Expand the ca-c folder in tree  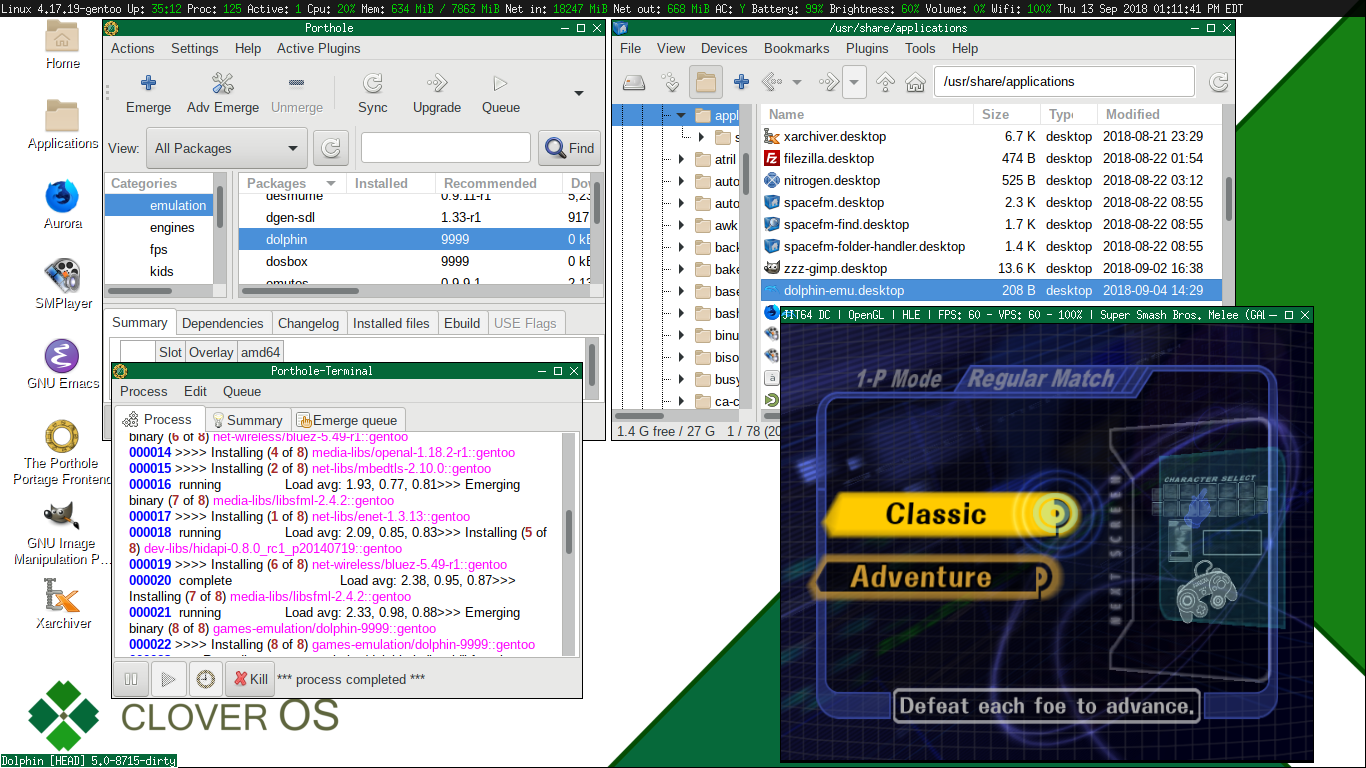pos(681,401)
